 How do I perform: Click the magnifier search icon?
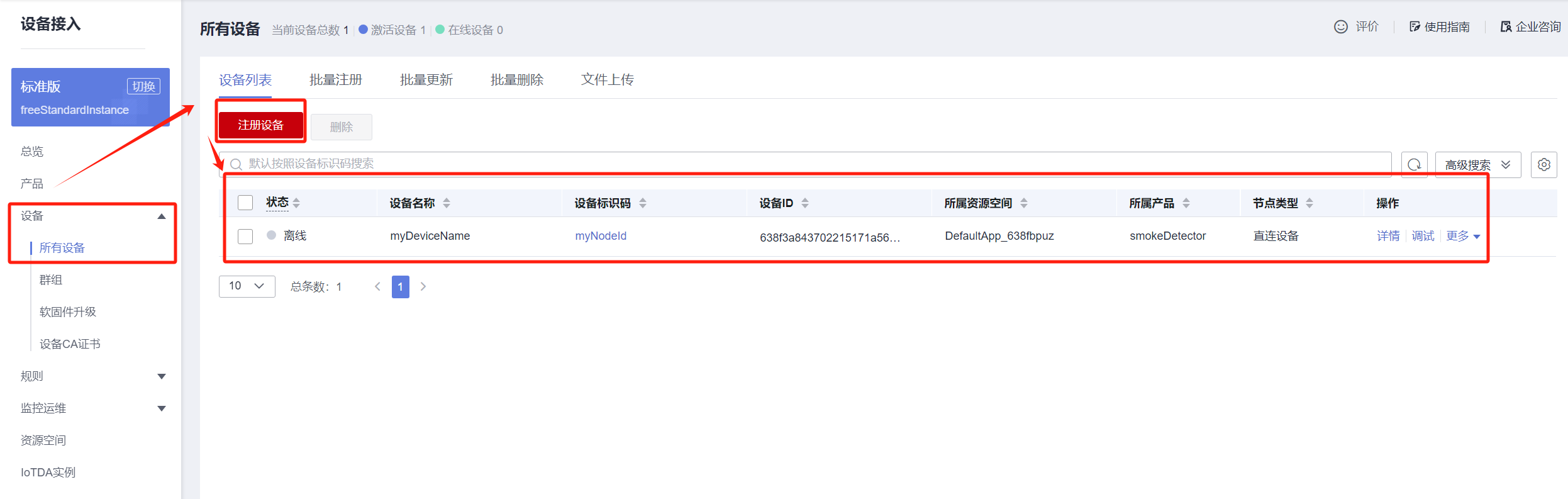236,164
